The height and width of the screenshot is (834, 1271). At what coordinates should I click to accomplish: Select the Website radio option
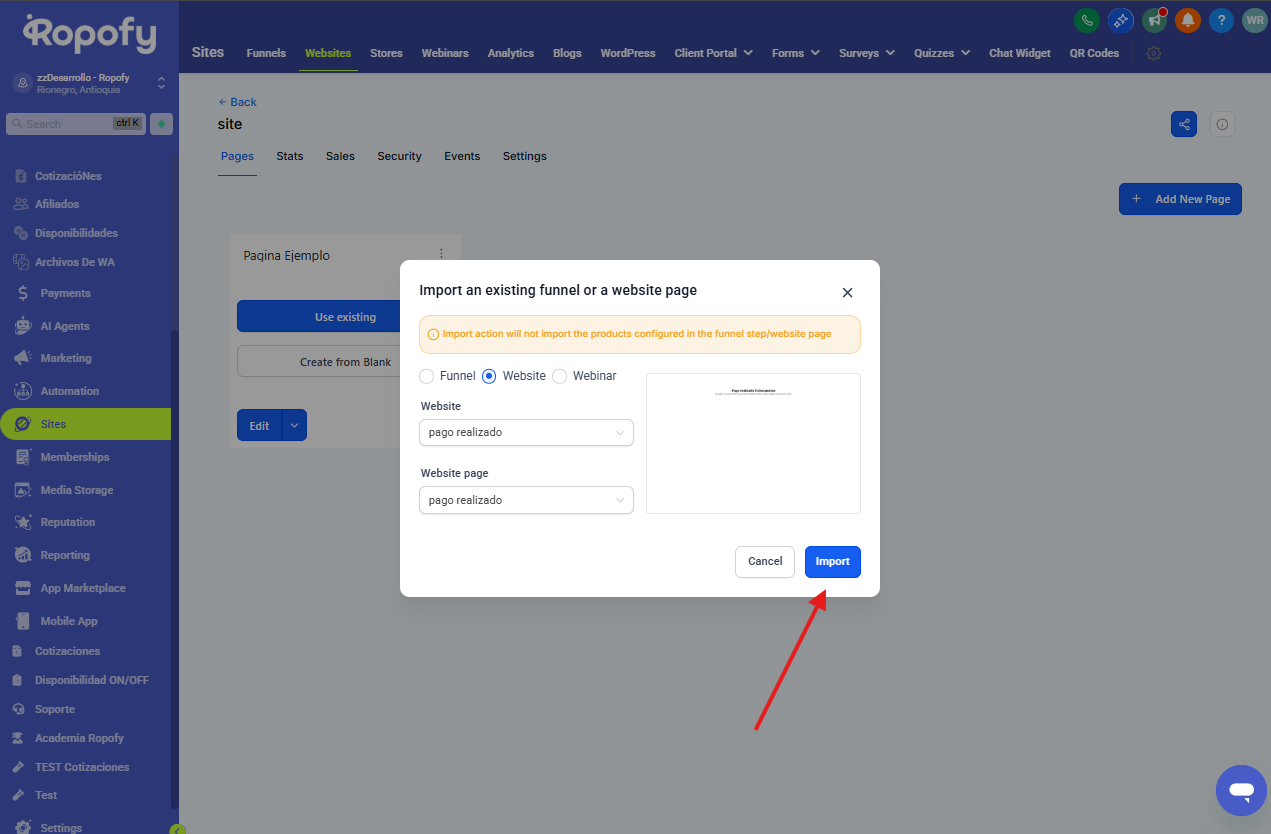(489, 376)
